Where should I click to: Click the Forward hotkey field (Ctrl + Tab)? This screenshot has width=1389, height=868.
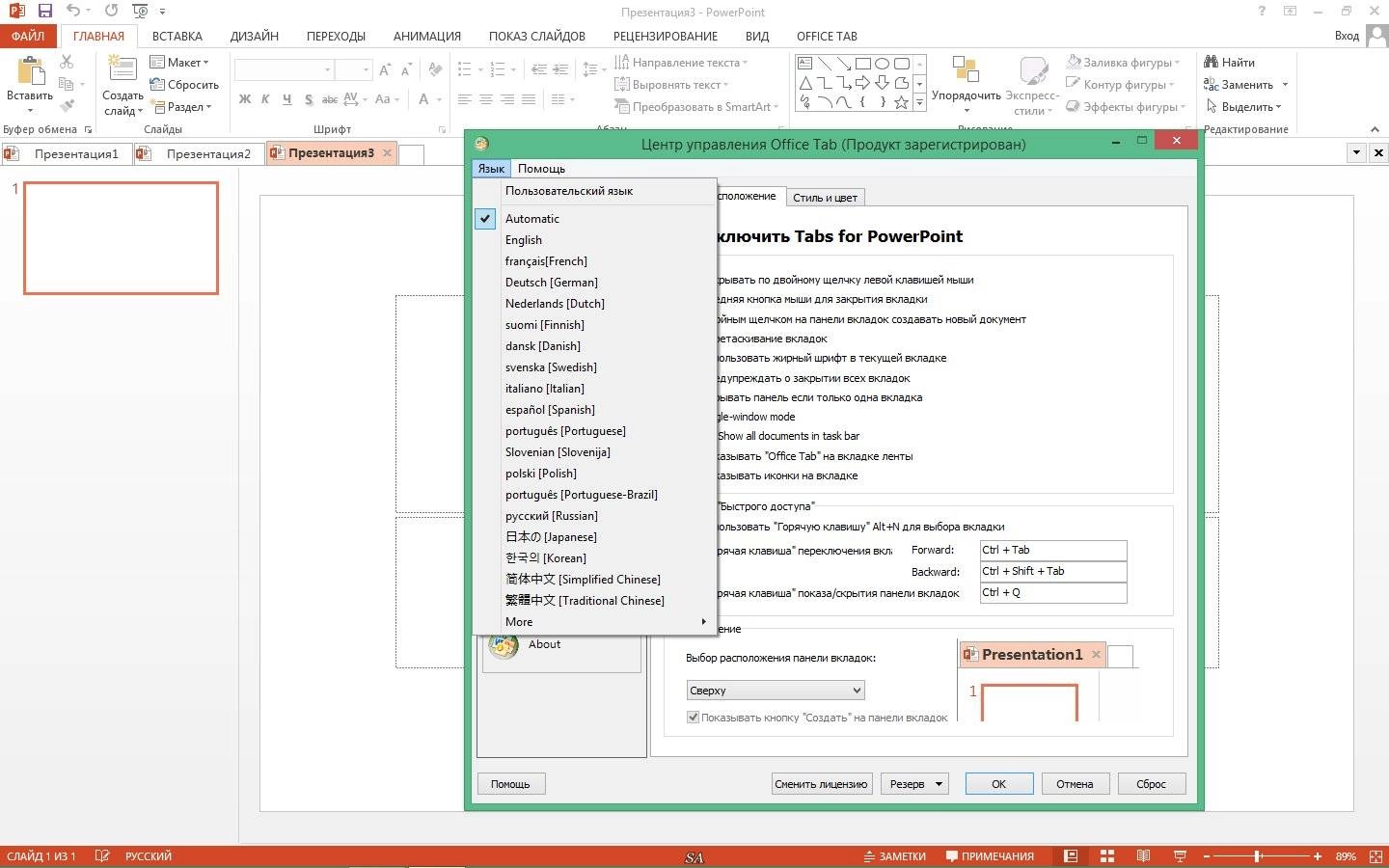point(1053,551)
